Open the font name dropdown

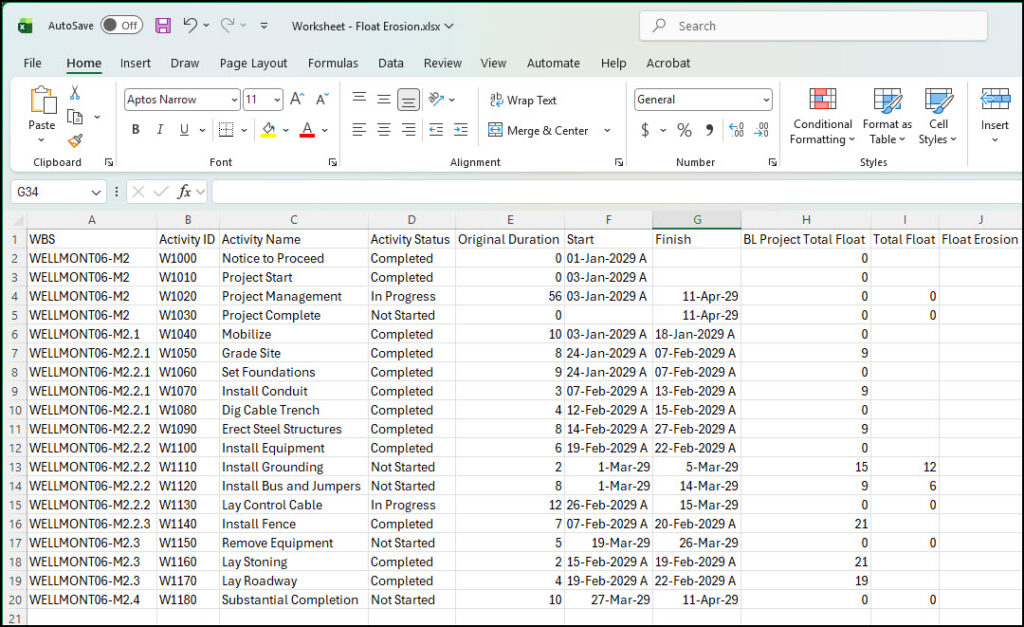click(234, 100)
